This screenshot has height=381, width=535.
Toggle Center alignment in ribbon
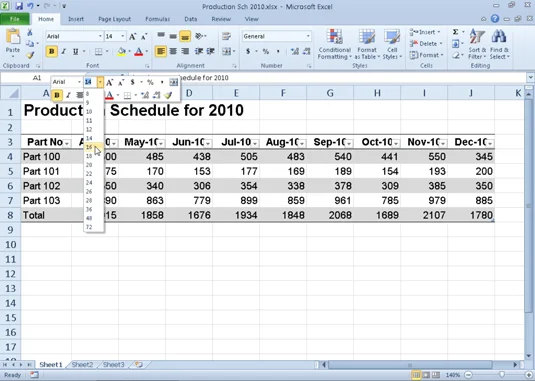coord(173,52)
